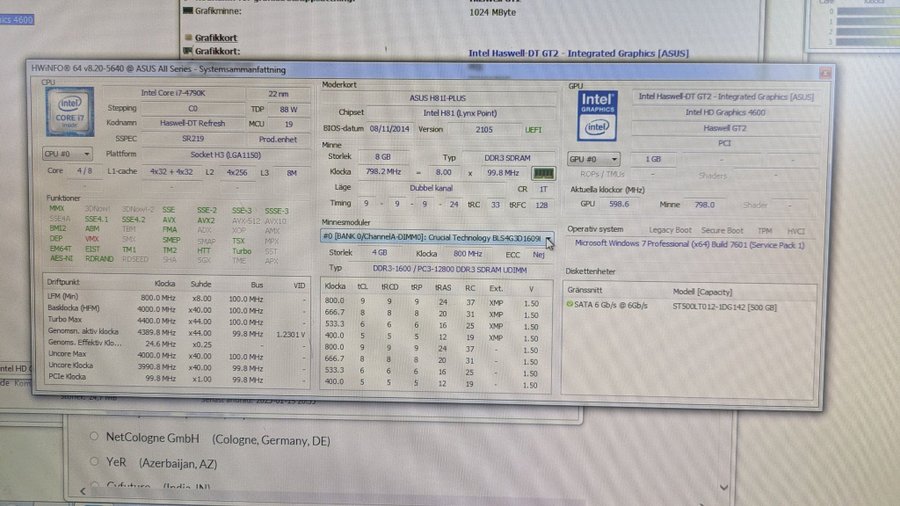The image size is (900, 506).
Task: Click Intel H81 (Lynx Point) chipset field
Action: [x=460, y=113]
